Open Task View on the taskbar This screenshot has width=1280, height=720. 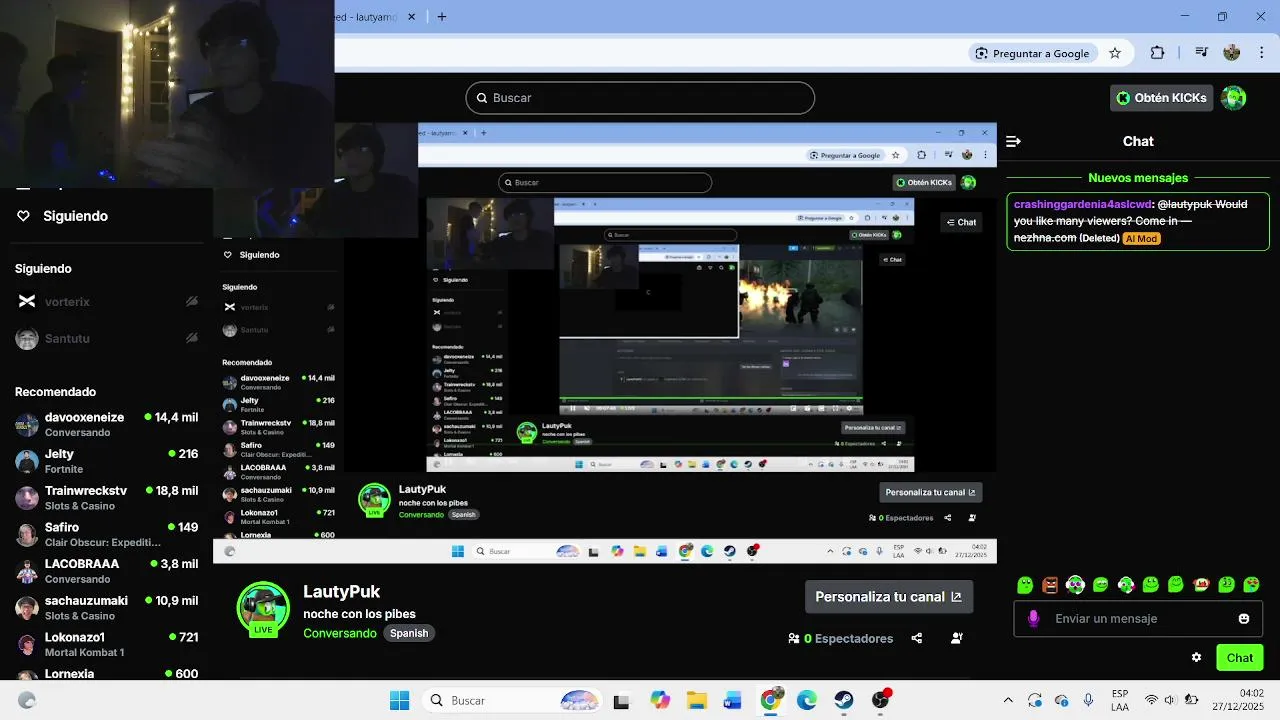[621, 701]
